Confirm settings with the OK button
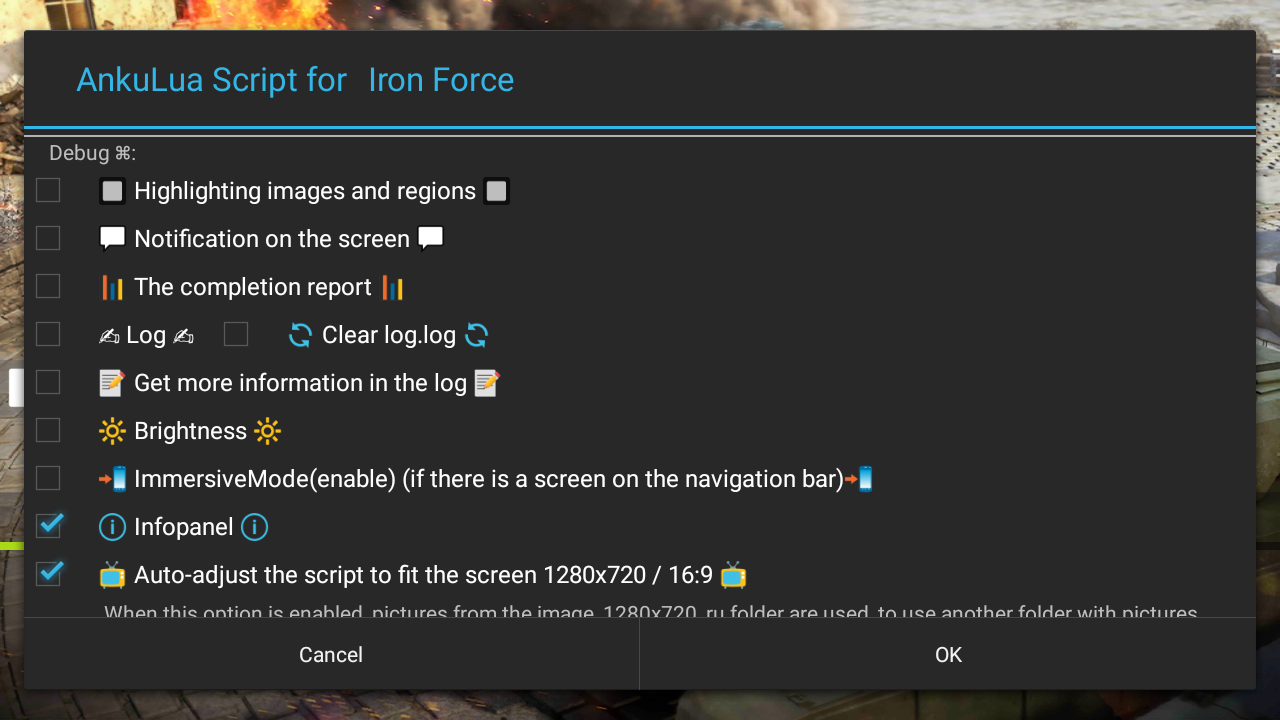The height and width of the screenshot is (720, 1280). (947, 655)
